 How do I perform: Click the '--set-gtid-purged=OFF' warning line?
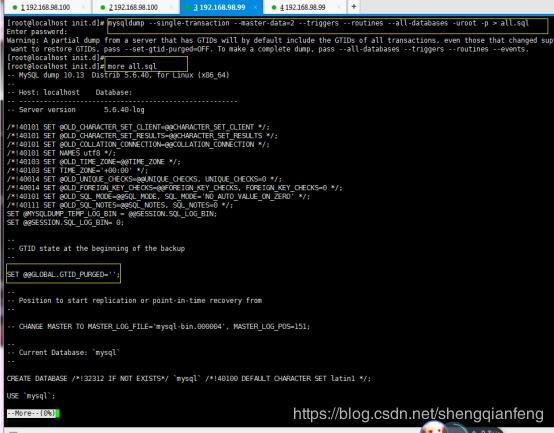[269, 49]
